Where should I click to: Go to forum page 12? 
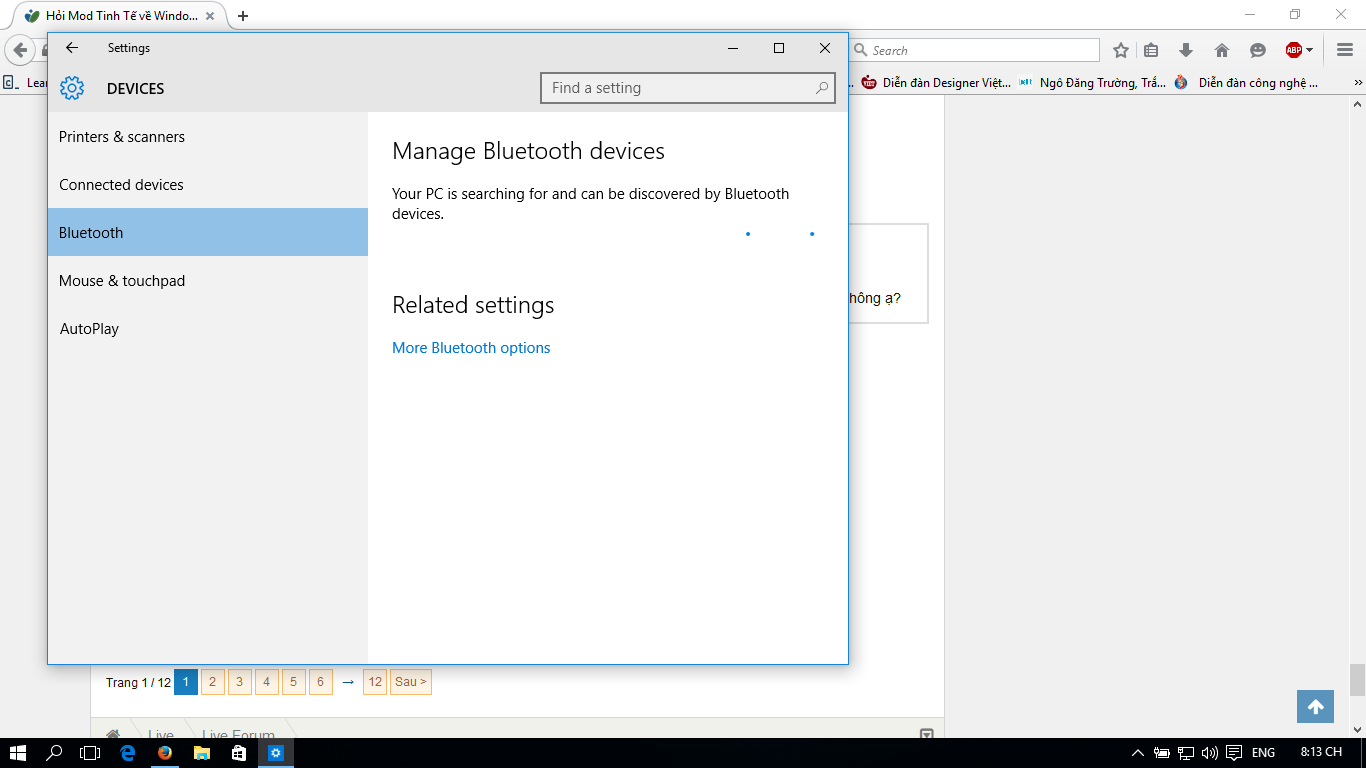click(x=375, y=682)
